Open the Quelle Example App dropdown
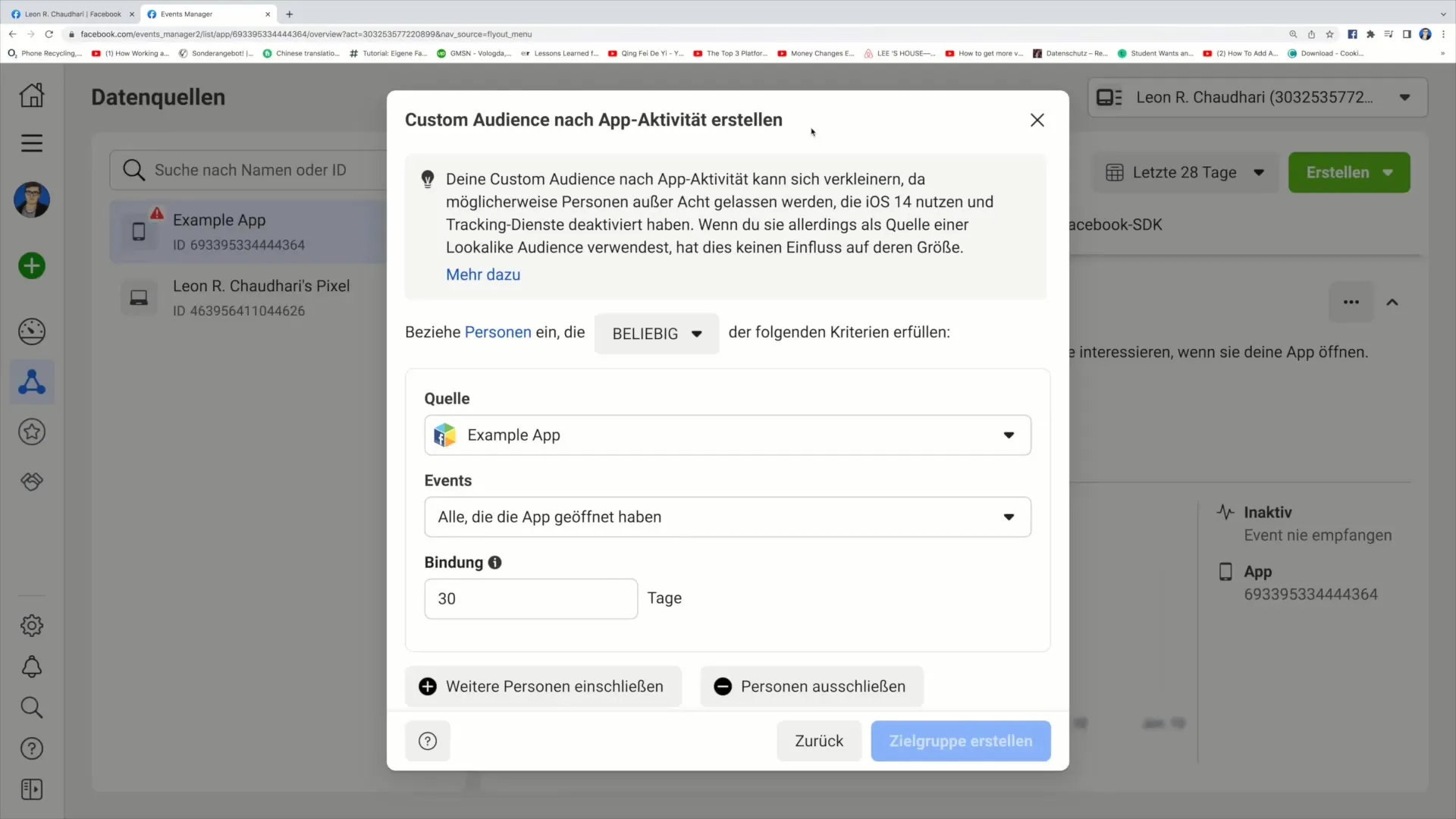This screenshot has height=819, width=1456. [x=728, y=435]
